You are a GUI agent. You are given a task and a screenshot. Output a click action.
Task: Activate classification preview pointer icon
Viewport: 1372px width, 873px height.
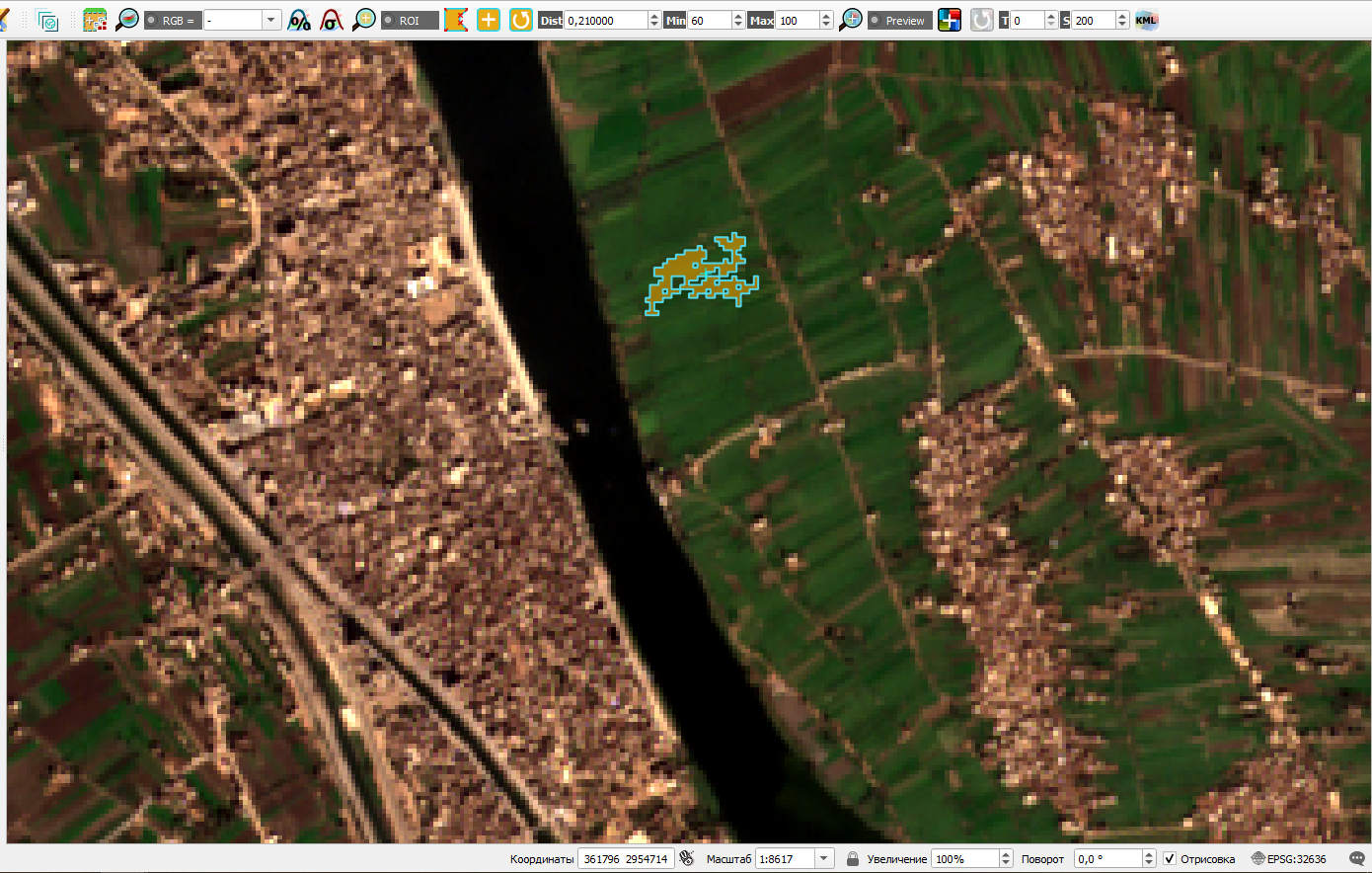(950, 20)
